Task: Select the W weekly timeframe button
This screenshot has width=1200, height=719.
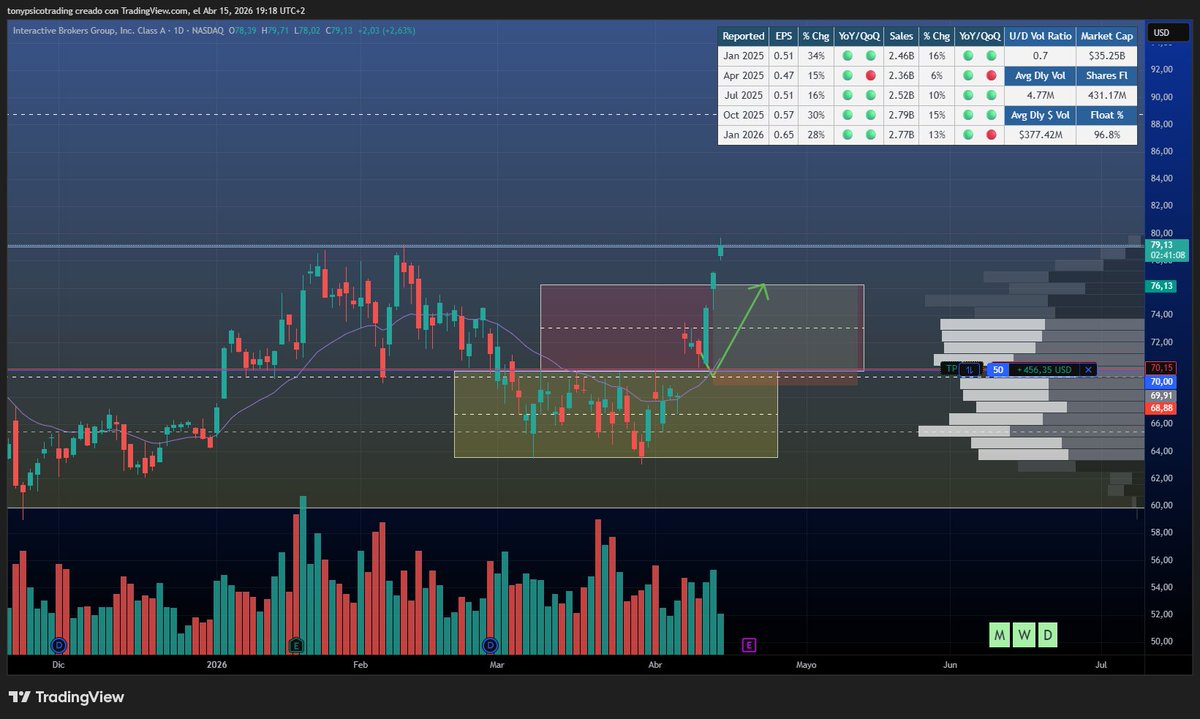Action: point(1023,635)
